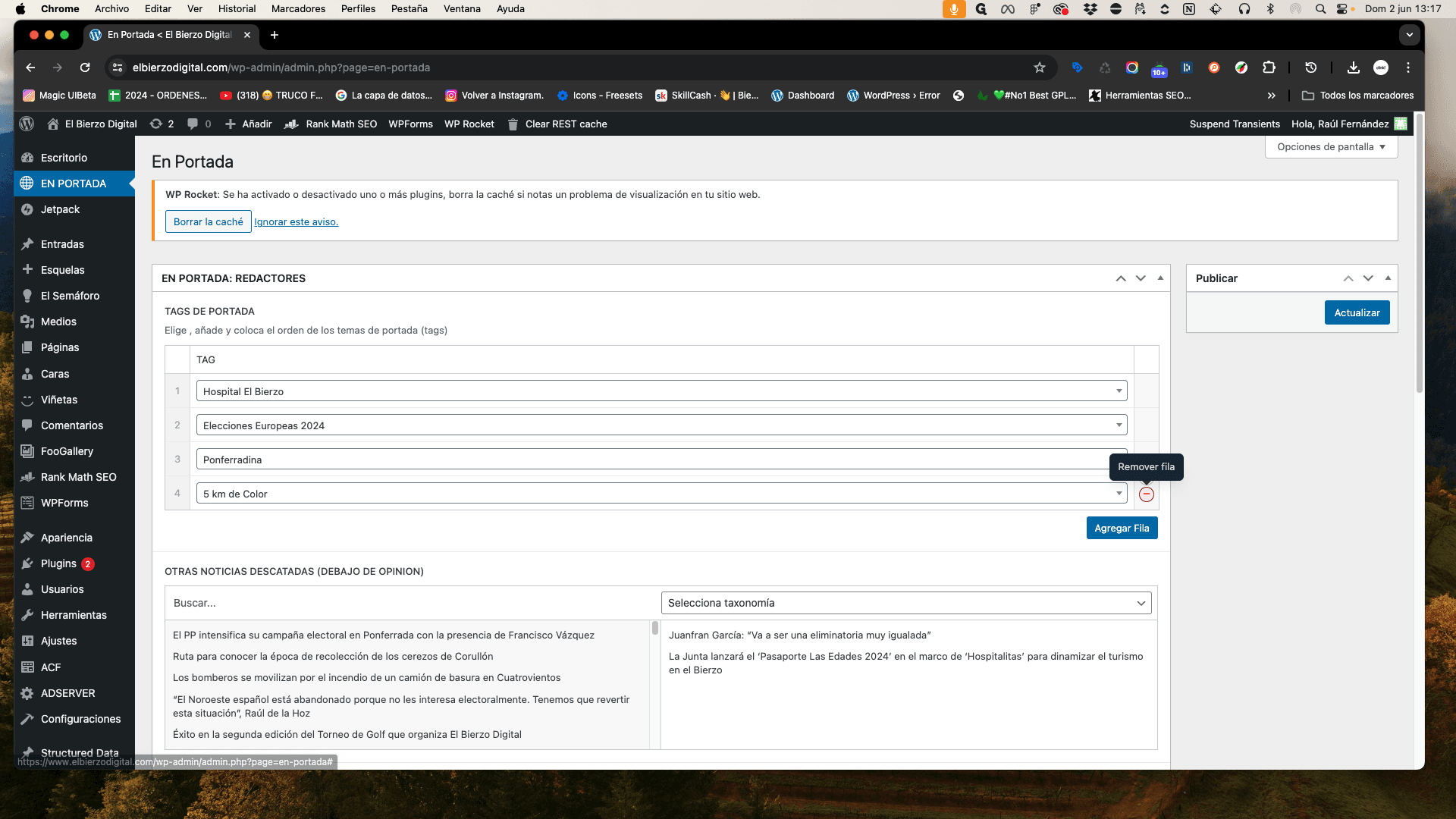Collapse the Publicar panel toggle
This screenshot has width=1456, height=819.
pos(1388,278)
